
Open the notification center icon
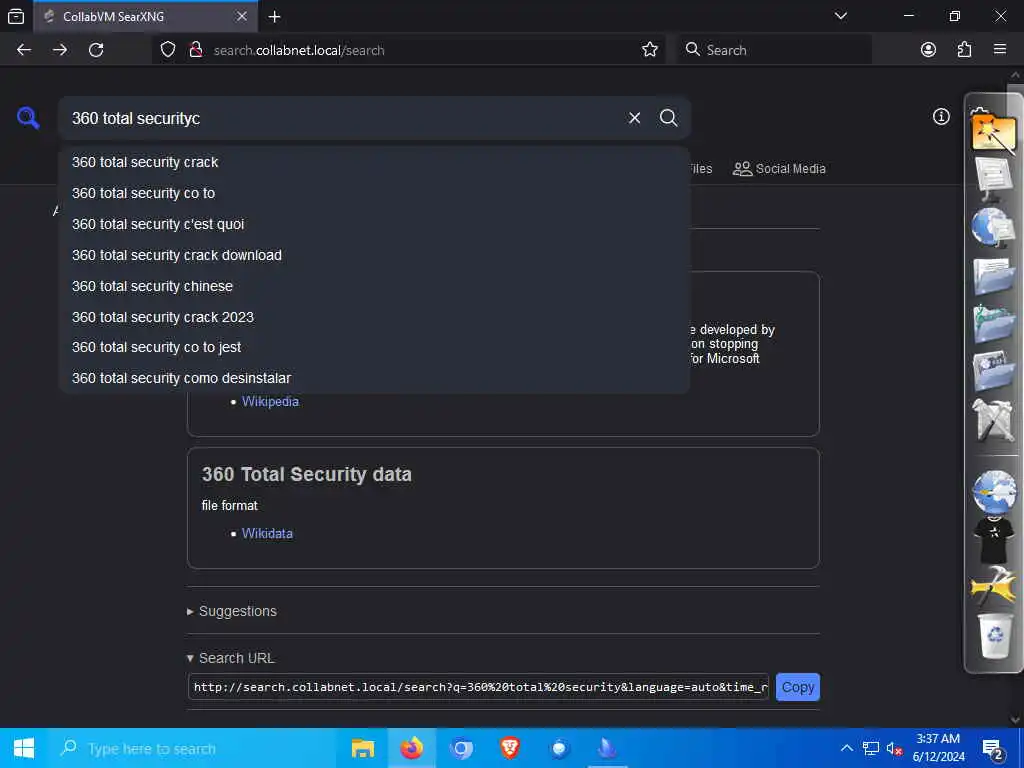[993, 748]
